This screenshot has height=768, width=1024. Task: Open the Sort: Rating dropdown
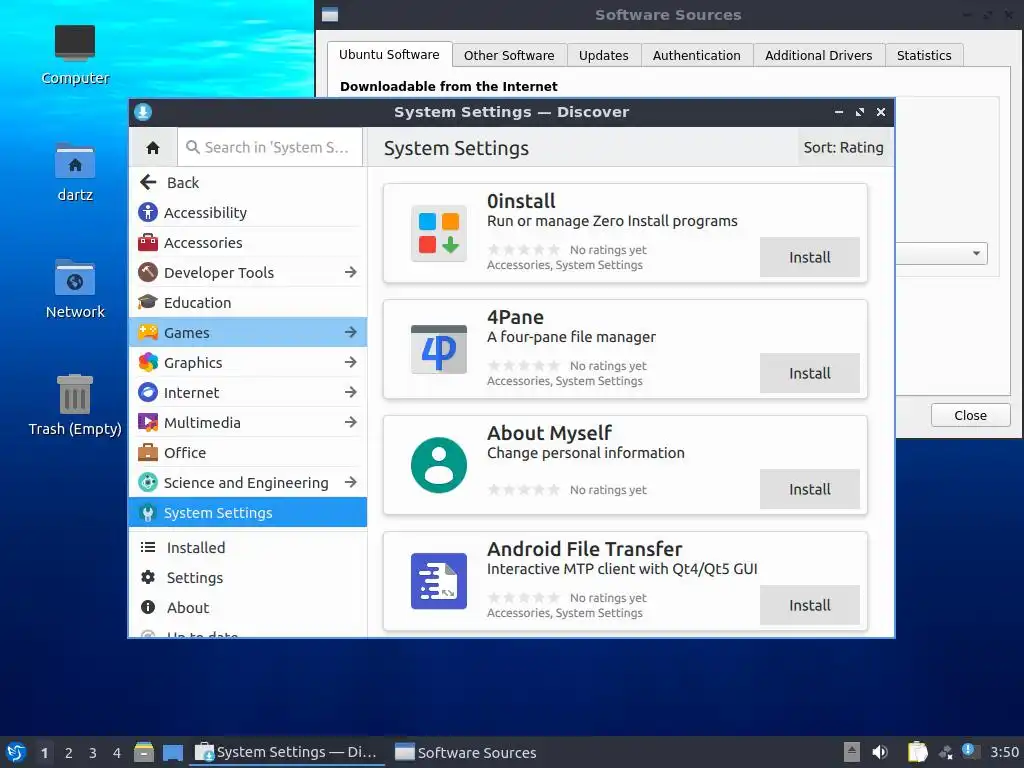843,148
